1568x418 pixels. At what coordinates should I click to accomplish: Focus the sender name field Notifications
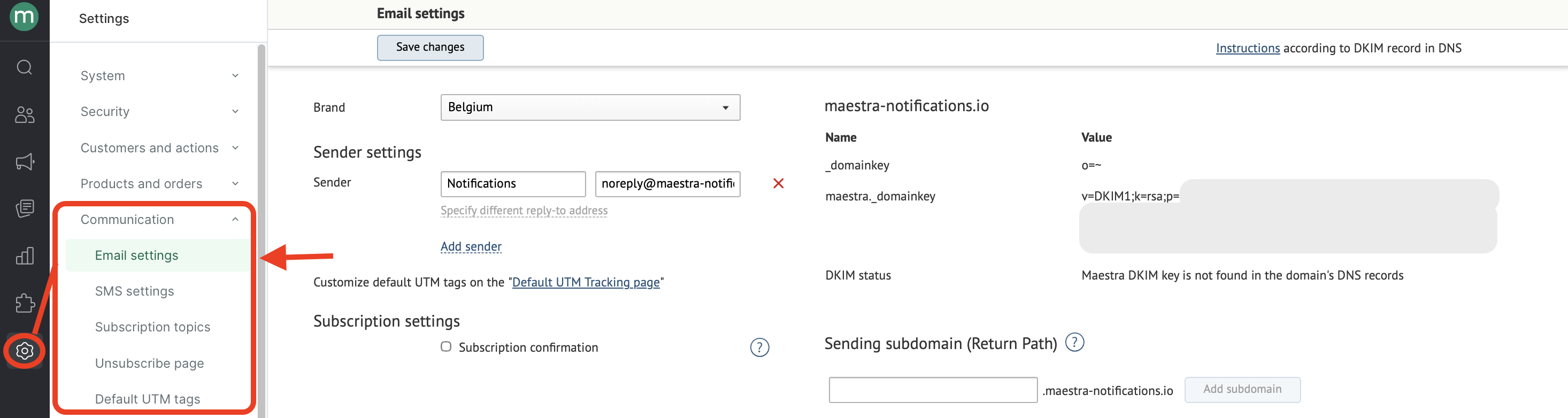point(512,184)
